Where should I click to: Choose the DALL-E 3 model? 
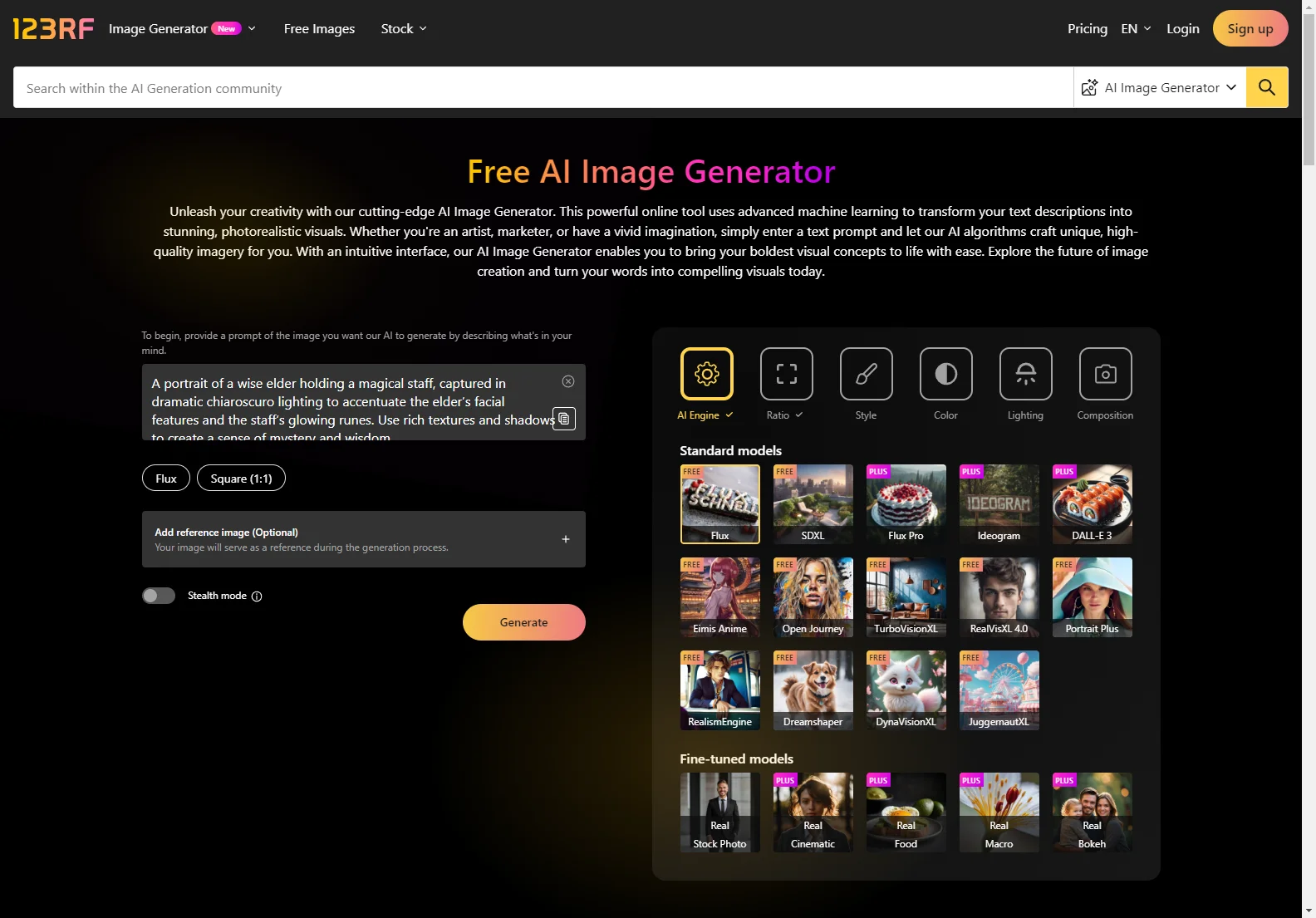click(x=1093, y=504)
